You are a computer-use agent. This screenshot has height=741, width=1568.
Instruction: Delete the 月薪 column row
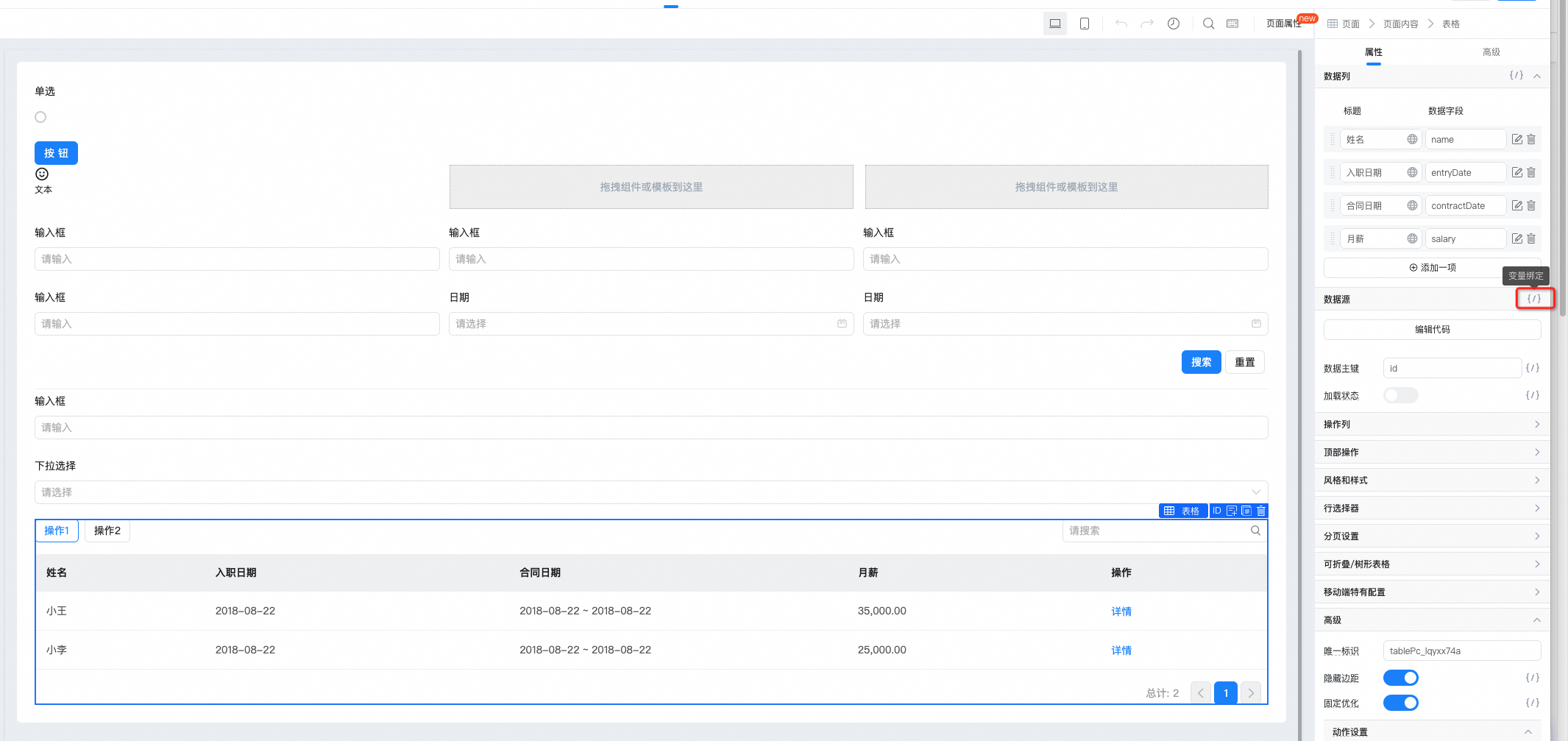[1531, 238]
